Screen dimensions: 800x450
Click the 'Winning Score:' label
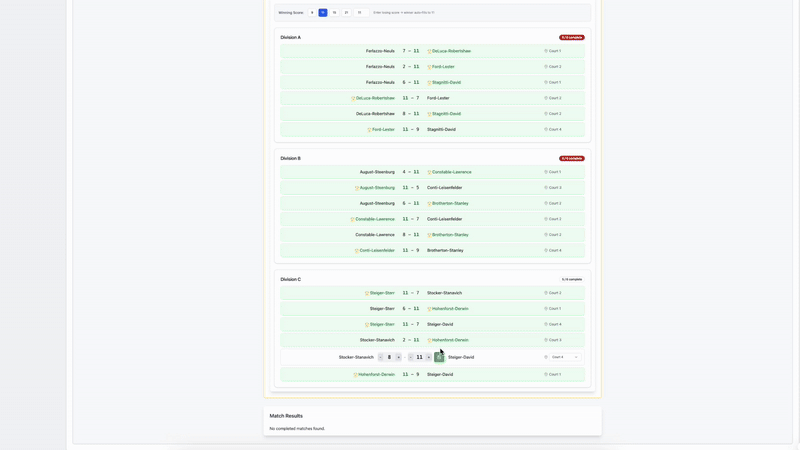coord(291,13)
